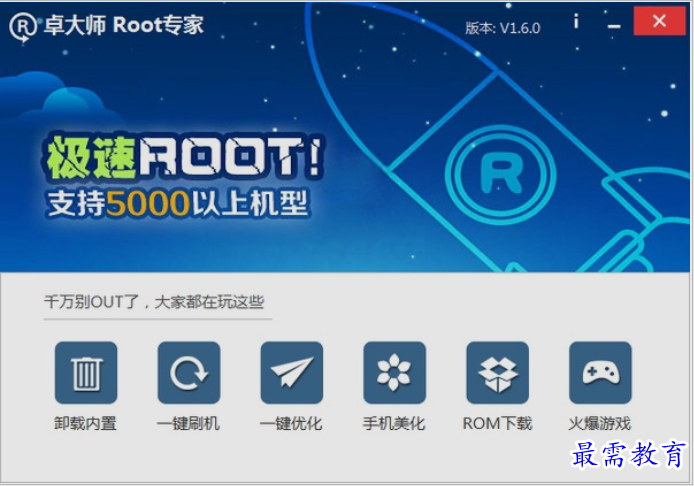
Task: Open 火爆游戏 gamepad icon
Action: tap(600, 373)
